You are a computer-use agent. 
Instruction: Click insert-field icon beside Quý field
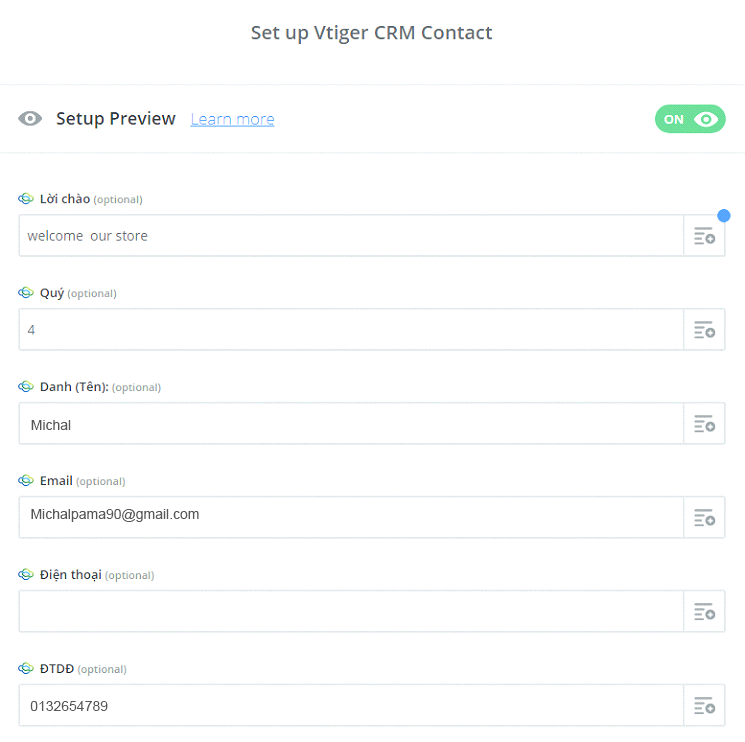coord(704,330)
